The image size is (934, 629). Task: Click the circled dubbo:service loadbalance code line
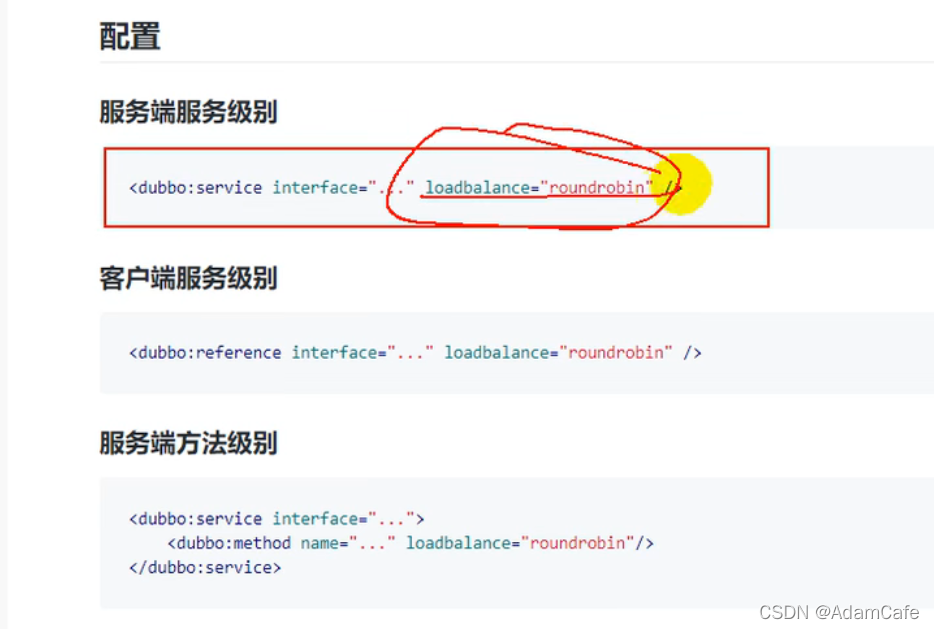pyautogui.click(x=405, y=188)
